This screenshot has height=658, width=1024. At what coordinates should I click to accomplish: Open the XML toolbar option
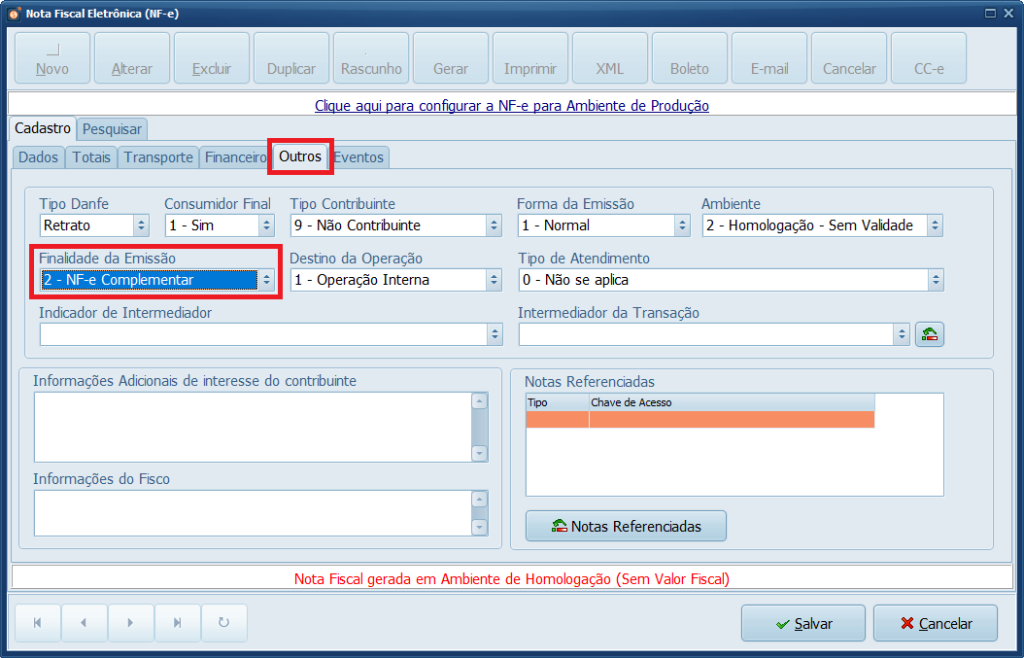[609, 57]
